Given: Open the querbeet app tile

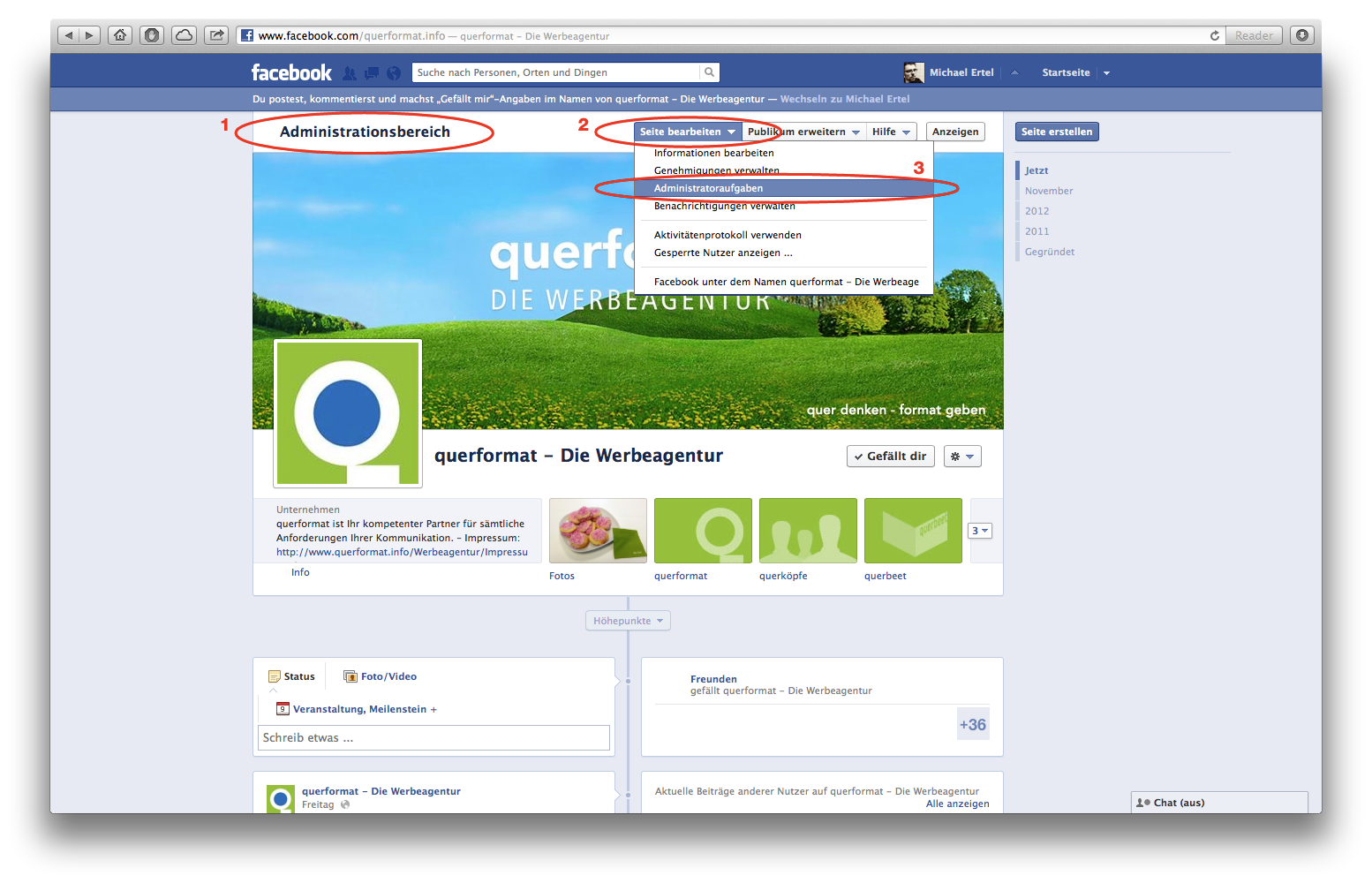Looking at the screenshot, I should [x=913, y=531].
